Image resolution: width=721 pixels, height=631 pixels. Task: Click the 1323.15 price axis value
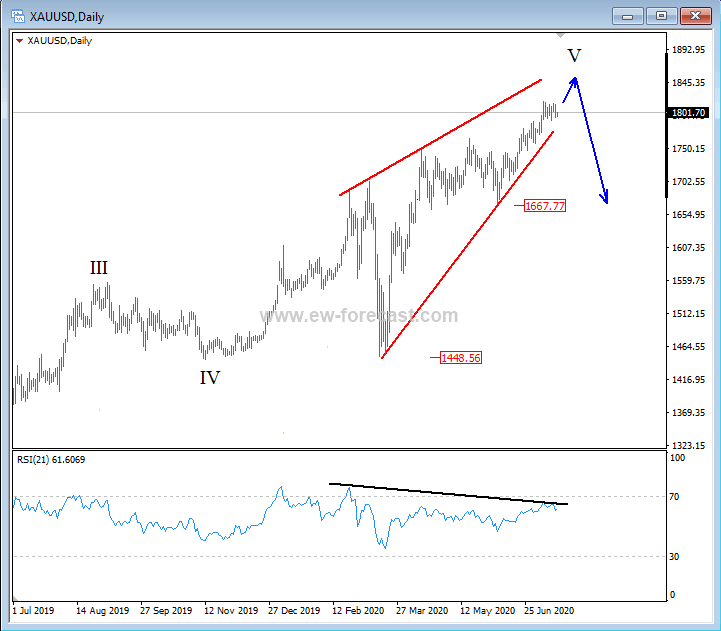click(x=688, y=445)
